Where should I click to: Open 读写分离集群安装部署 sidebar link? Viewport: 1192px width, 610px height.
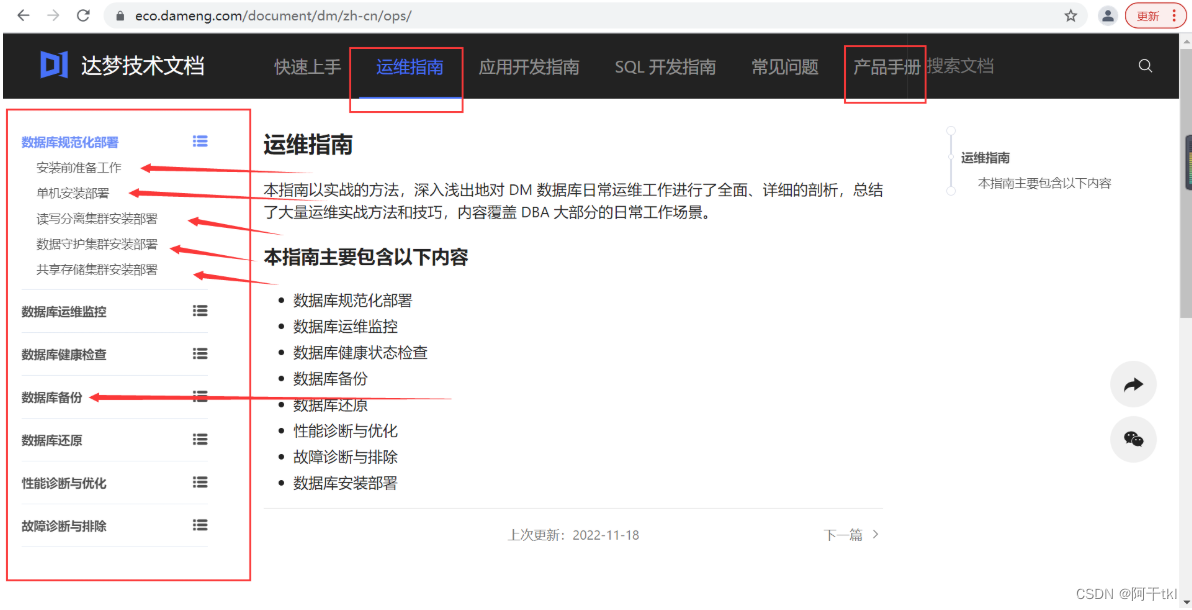97,219
